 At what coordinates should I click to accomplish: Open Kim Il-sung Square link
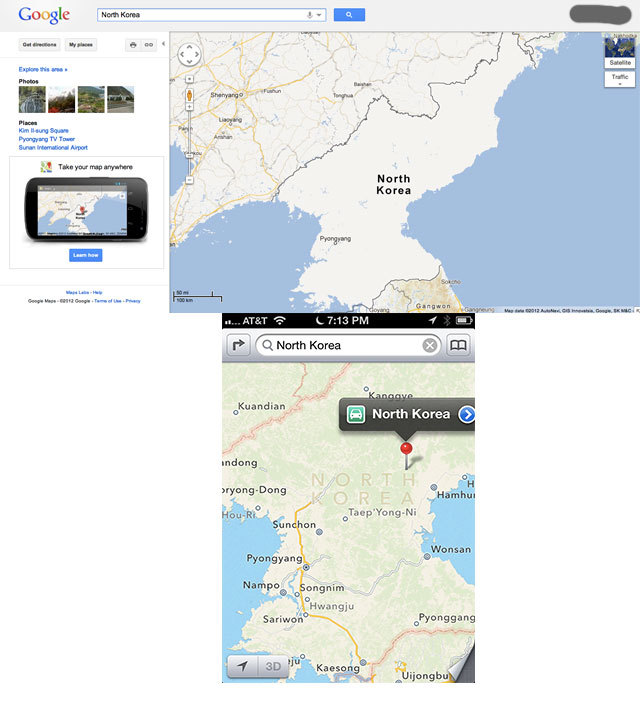coord(43,131)
